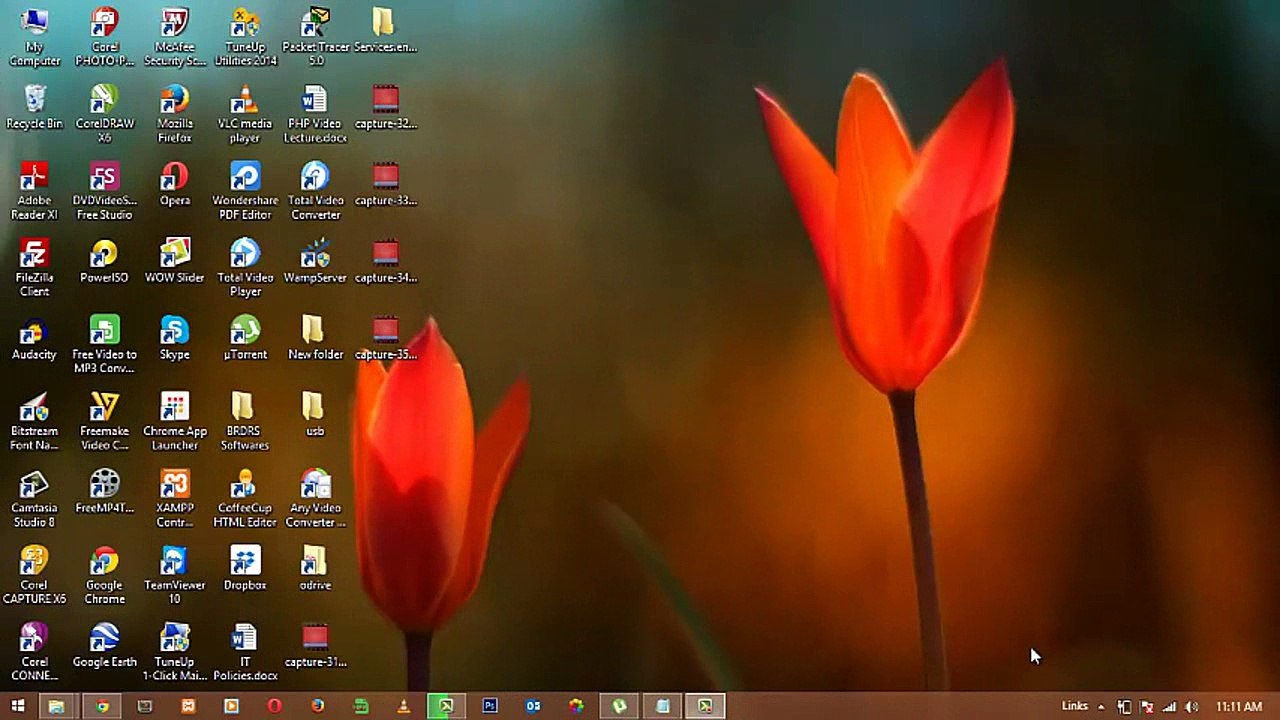Click the Links toolbar label
Image resolution: width=1280 pixels, height=720 pixels.
pos(1075,706)
